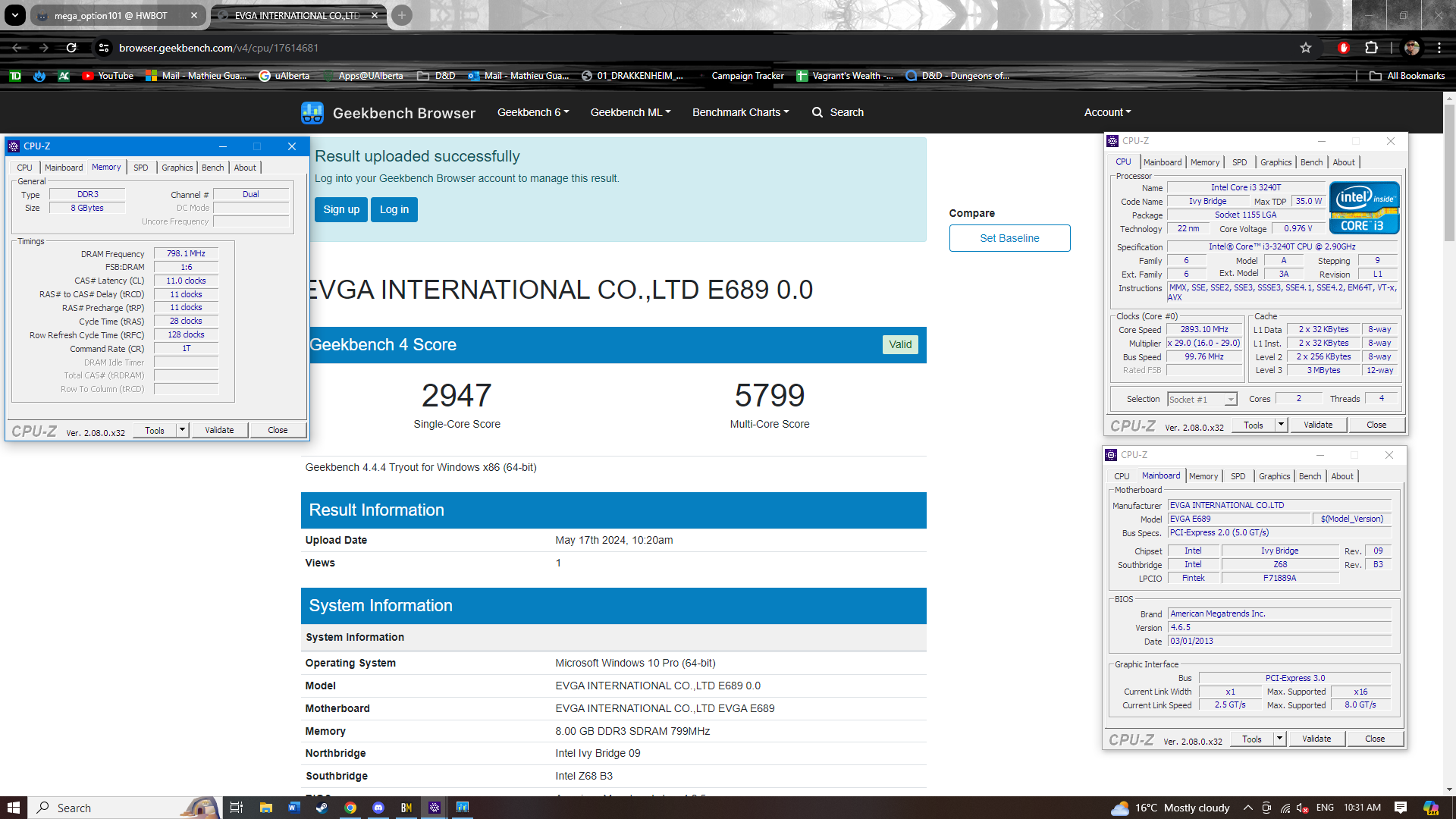Expand the Geekbench 6 dropdown menu

click(533, 112)
